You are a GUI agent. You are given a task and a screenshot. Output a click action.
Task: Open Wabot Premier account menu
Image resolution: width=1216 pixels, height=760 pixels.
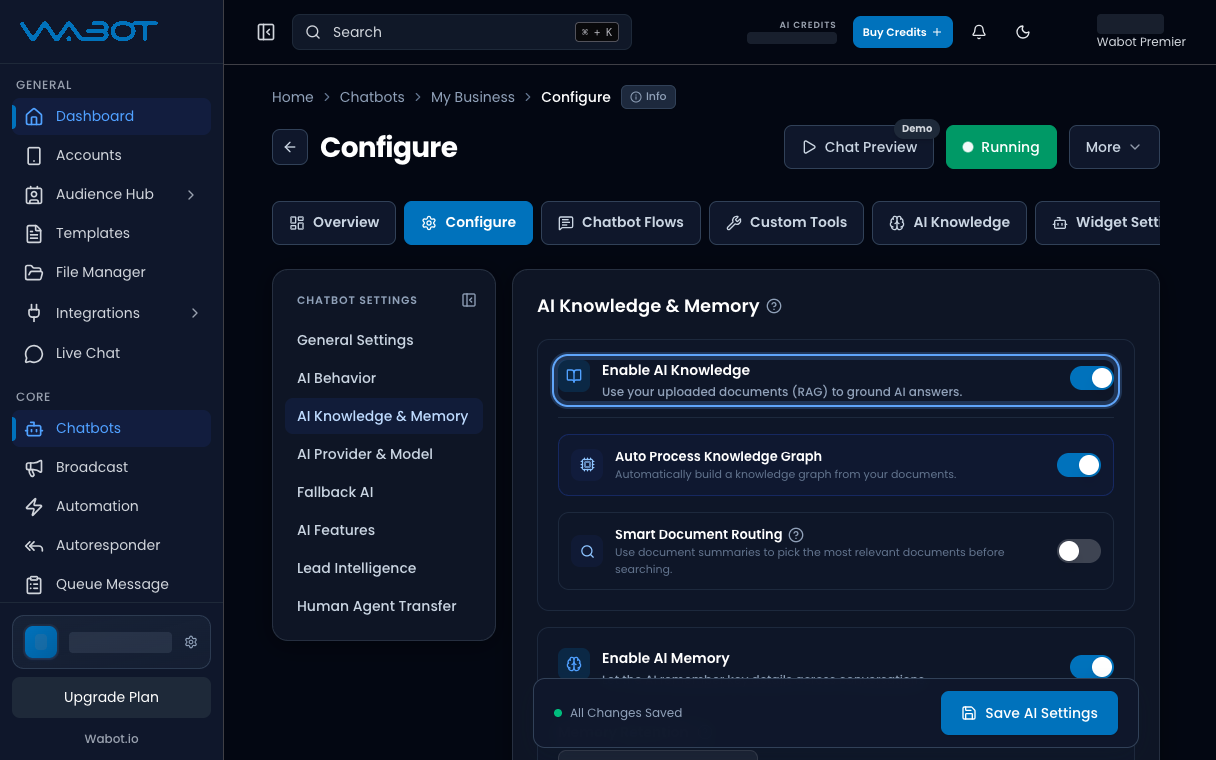tap(1141, 32)
